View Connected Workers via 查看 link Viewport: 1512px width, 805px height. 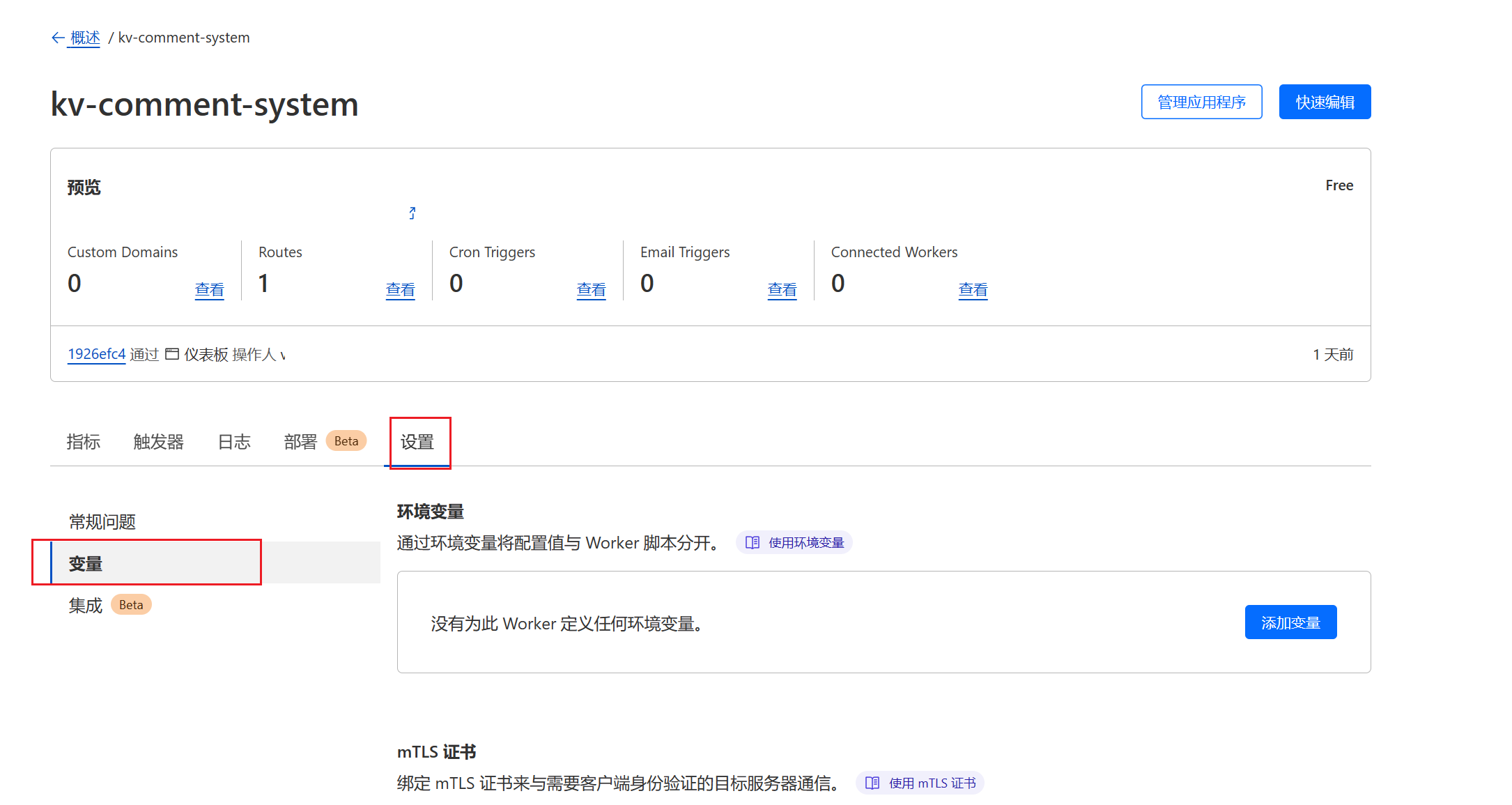tap(973, 289)
